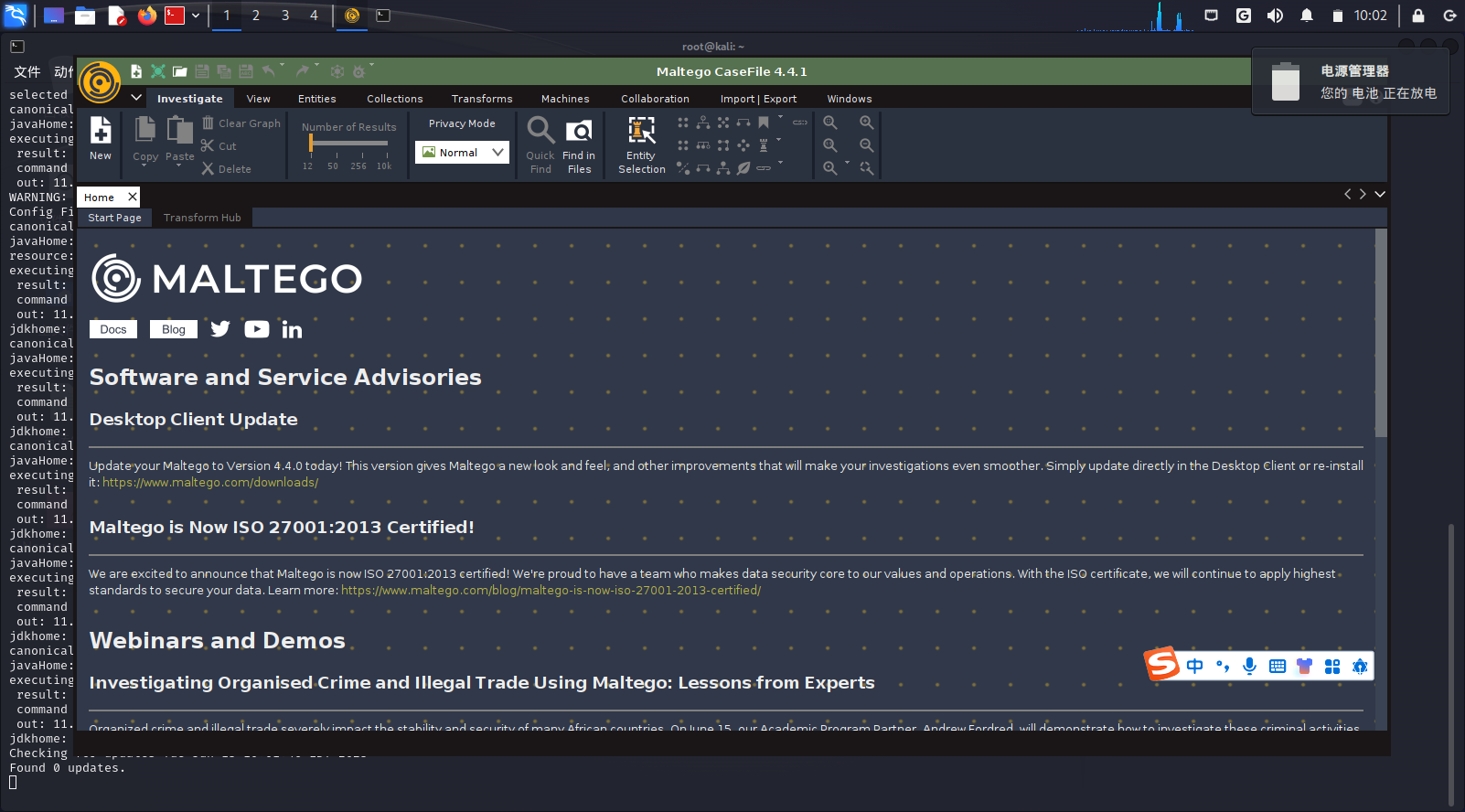1465x812 pixels.
Task: Open the Machines ribbon tab
Action: click(565, 99)
